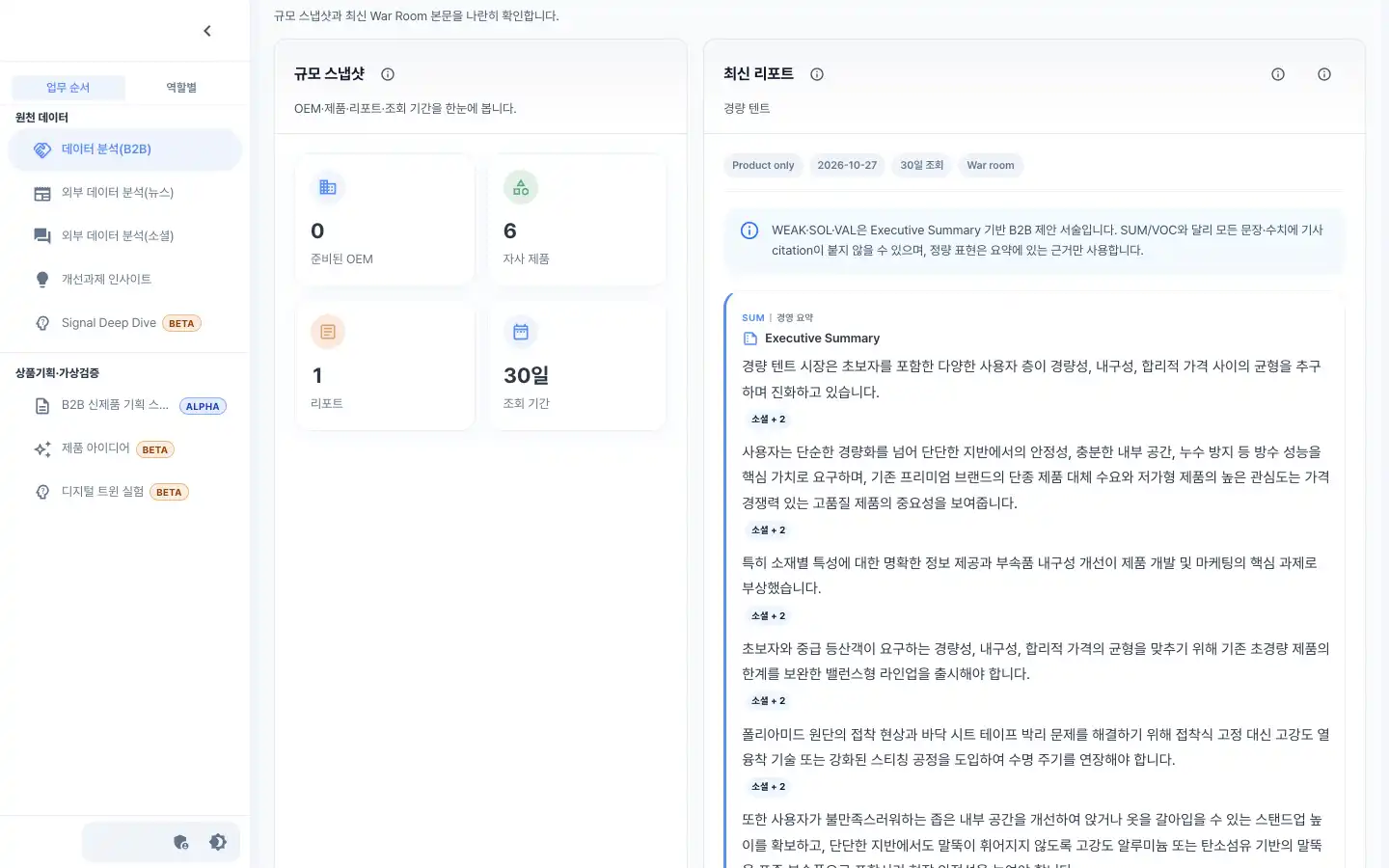Click the news table icon in sidebar

pos(42,194)
